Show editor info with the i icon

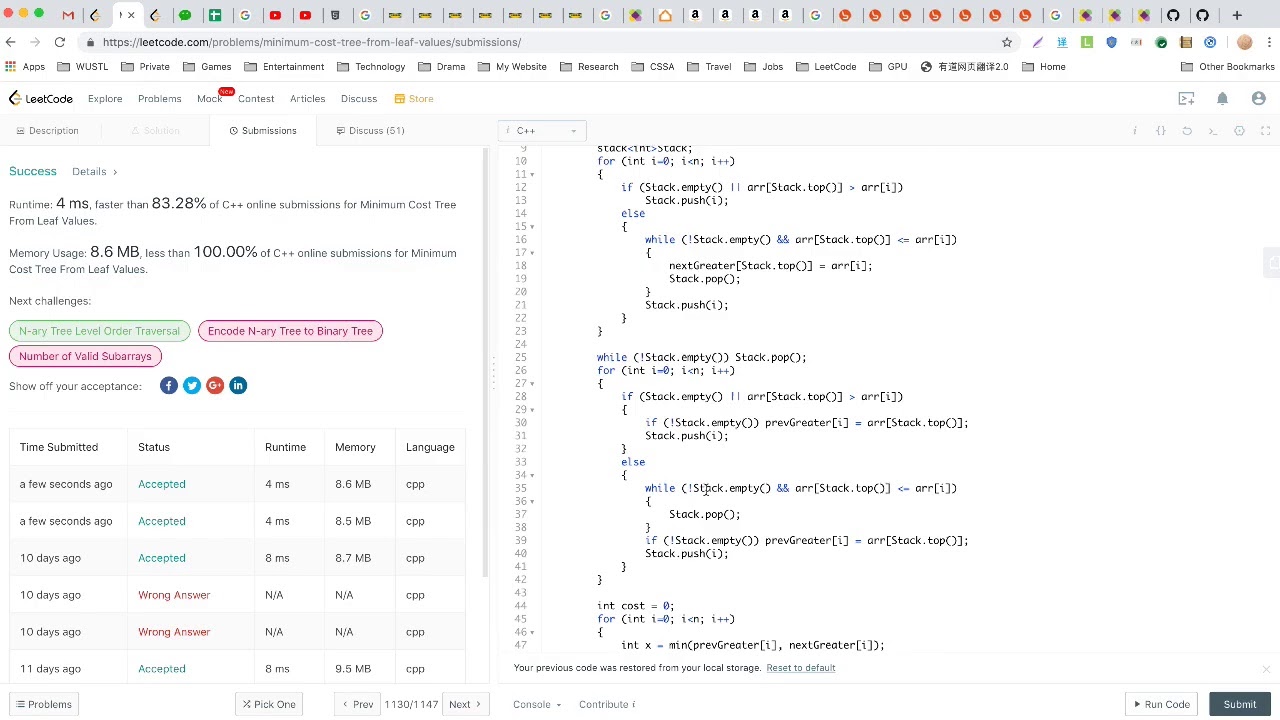pyautogui.click(x=1135, y=131)
